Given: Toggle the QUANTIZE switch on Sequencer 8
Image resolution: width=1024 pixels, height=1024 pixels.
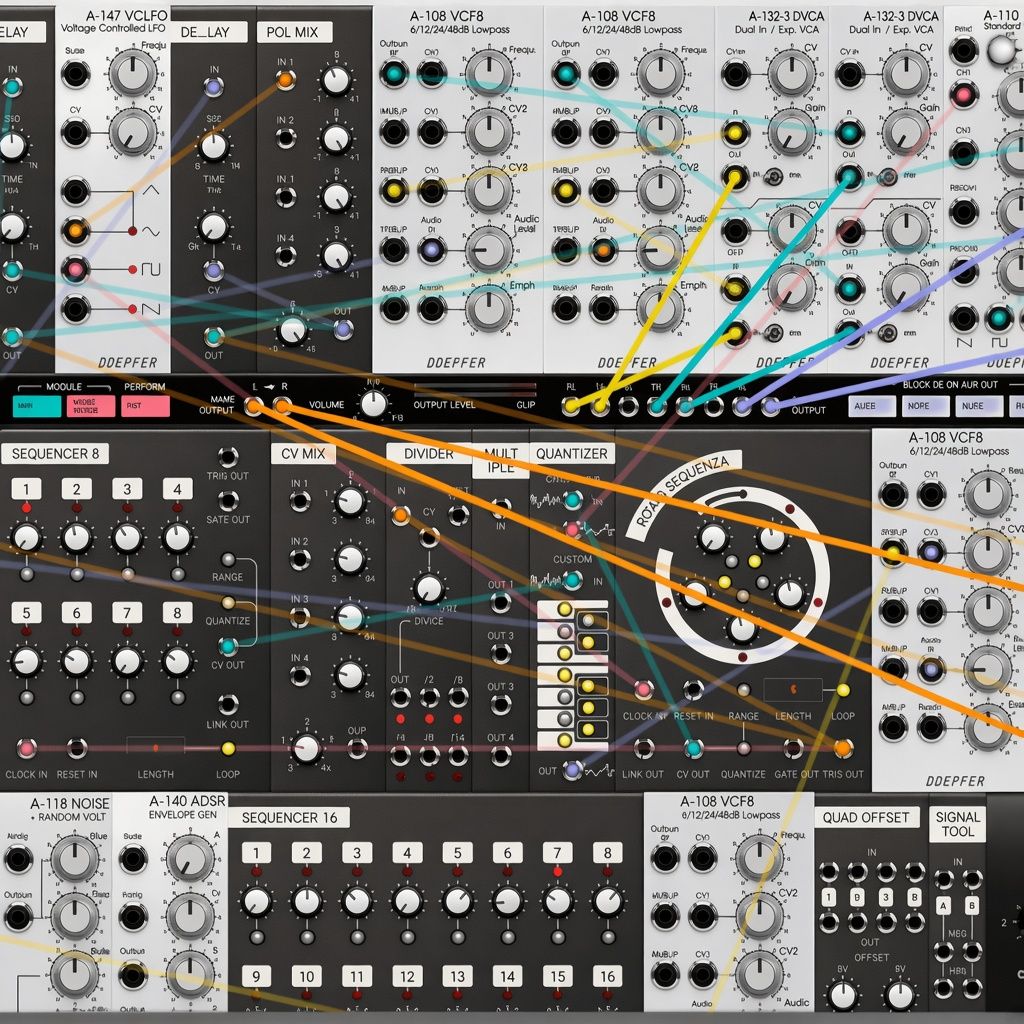Looking at the screenshot, I should 228,603.
